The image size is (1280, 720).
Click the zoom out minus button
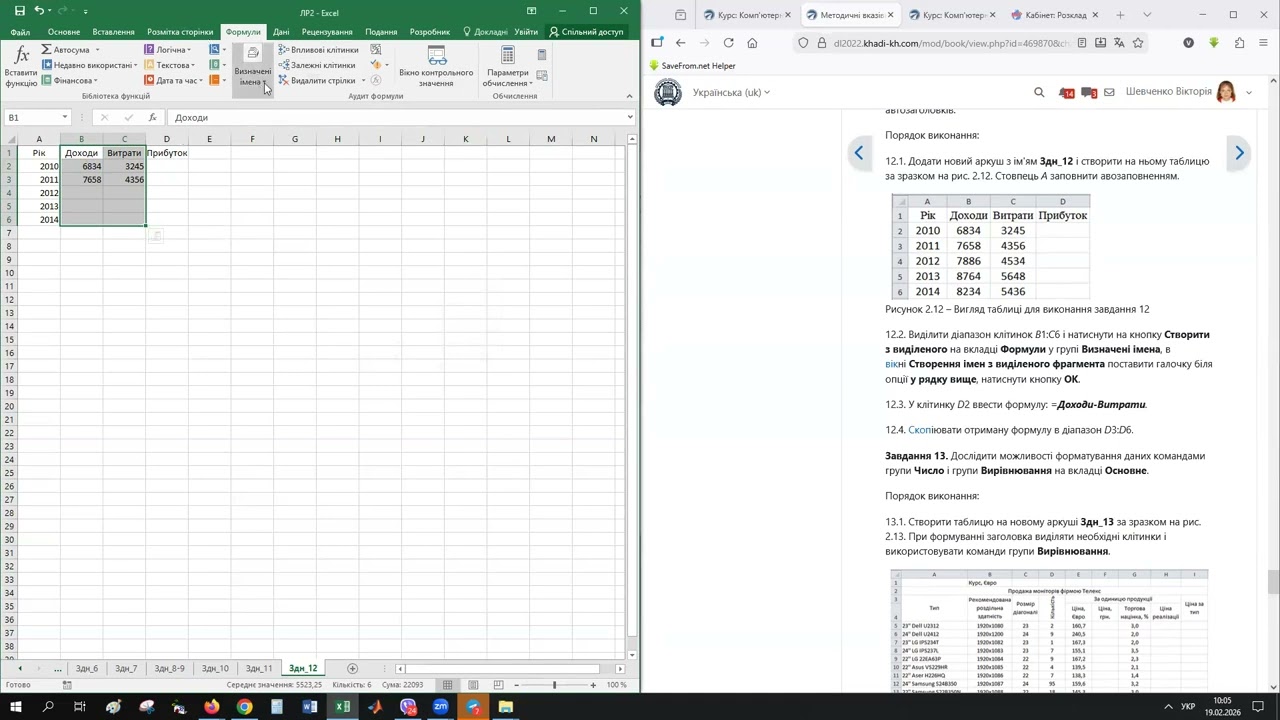point(516,685)
